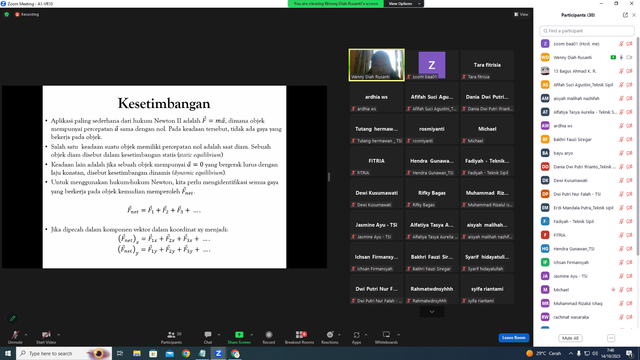Toggle microphone for zoom baa01 in list
Viewport: 640px width, 360px height.
(x=621, y=44)
